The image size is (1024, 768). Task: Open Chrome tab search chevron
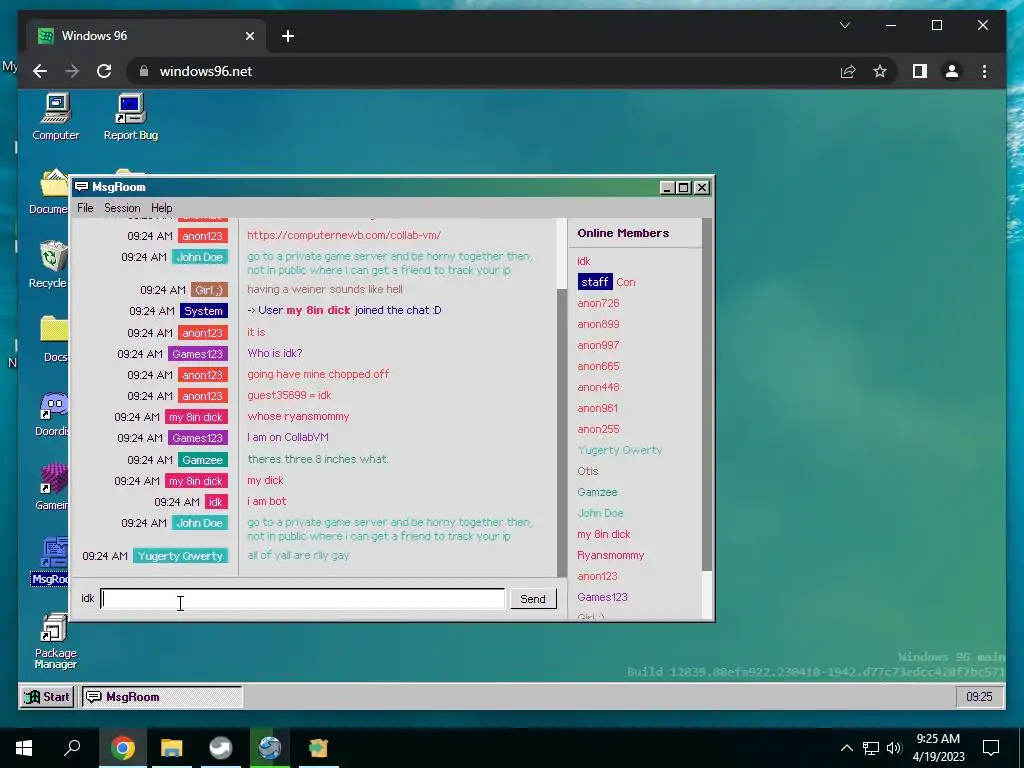click(x=844, y=25)
